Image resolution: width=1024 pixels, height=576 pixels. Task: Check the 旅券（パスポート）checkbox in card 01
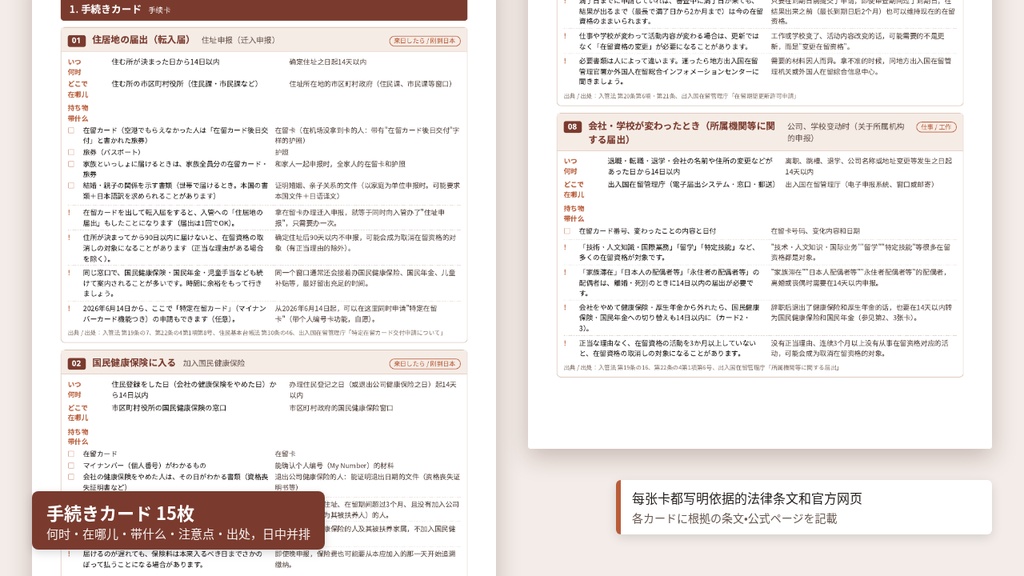[x=71, y=152]
